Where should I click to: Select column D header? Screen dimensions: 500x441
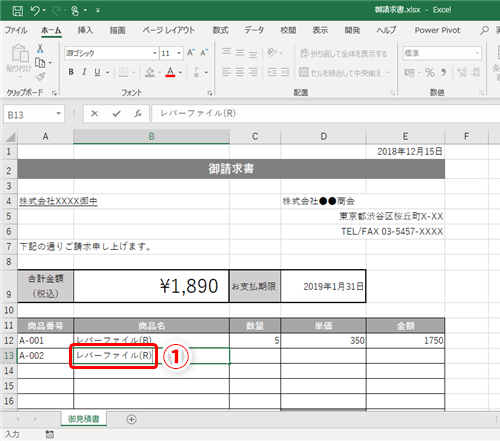pos(323,137)
